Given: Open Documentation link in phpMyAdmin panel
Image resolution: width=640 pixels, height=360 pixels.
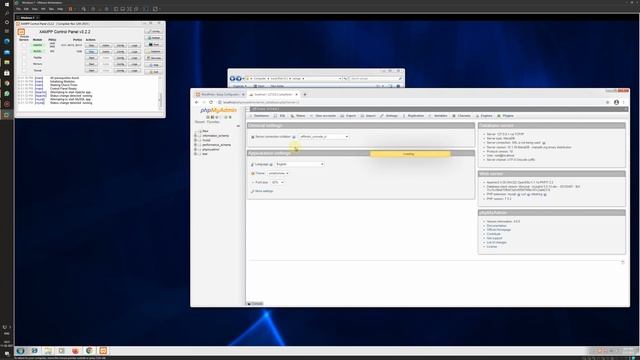Looking at the screenshot, I should point(496,226).
